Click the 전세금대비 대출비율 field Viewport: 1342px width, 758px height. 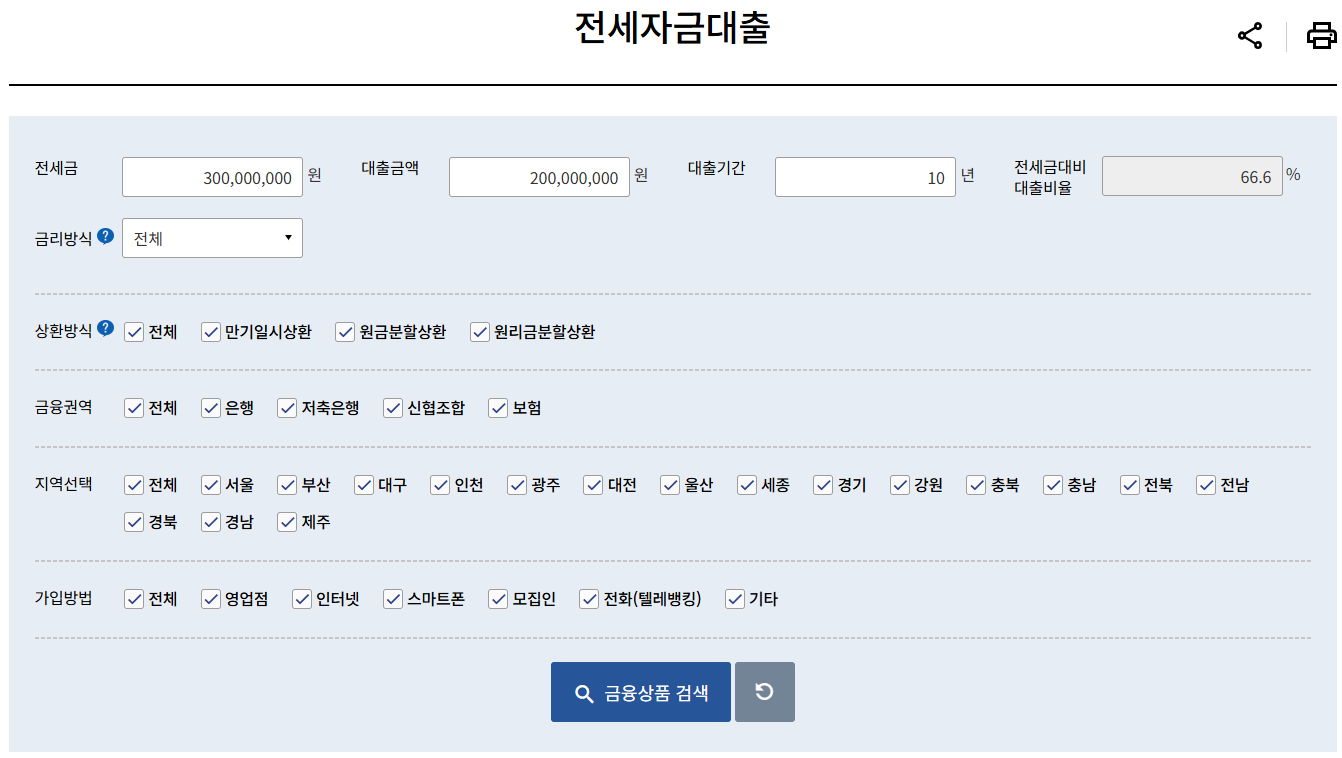click(x=1192, y=176)
